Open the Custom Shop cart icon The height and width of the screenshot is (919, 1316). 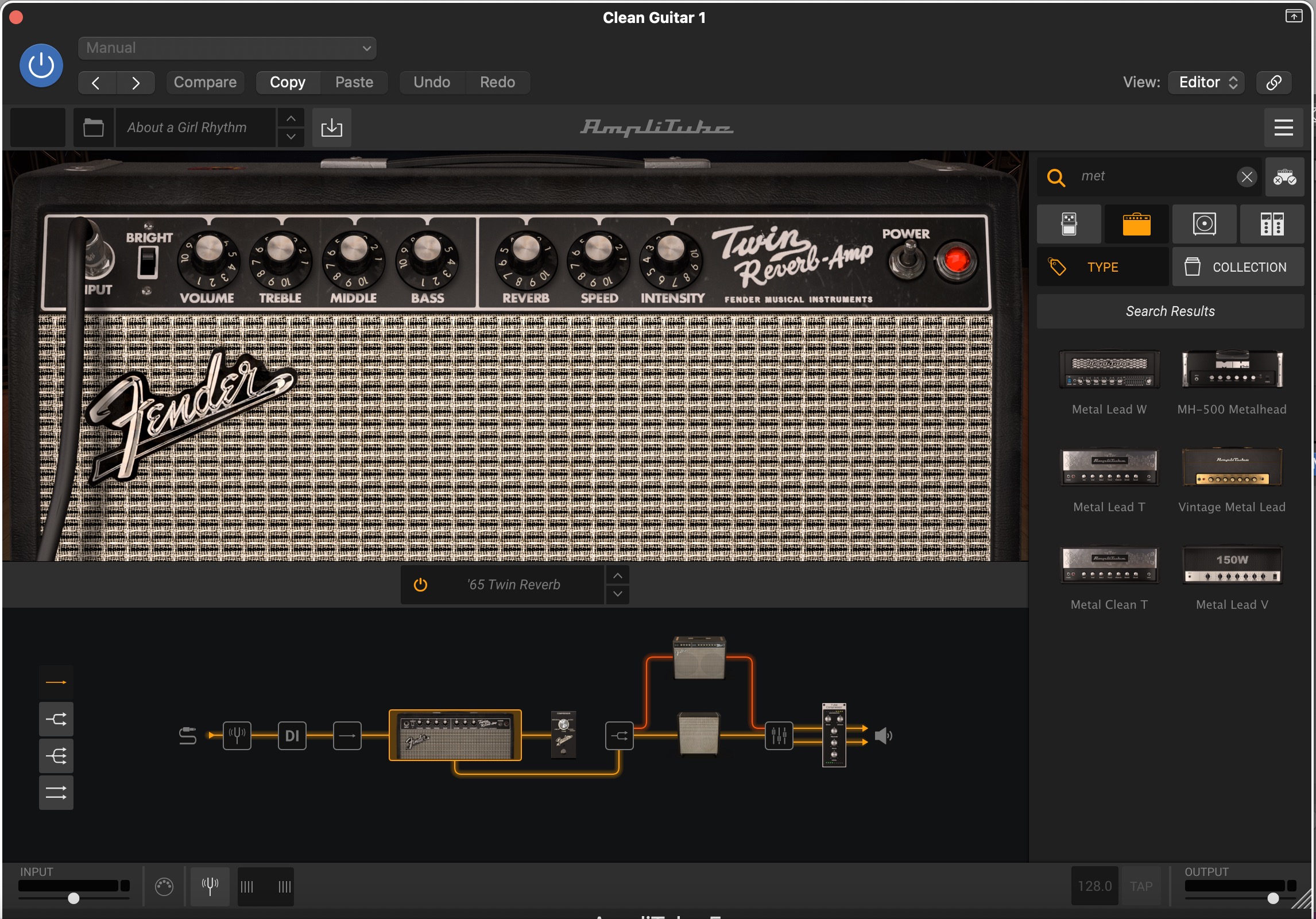(x=1284, y=177)
